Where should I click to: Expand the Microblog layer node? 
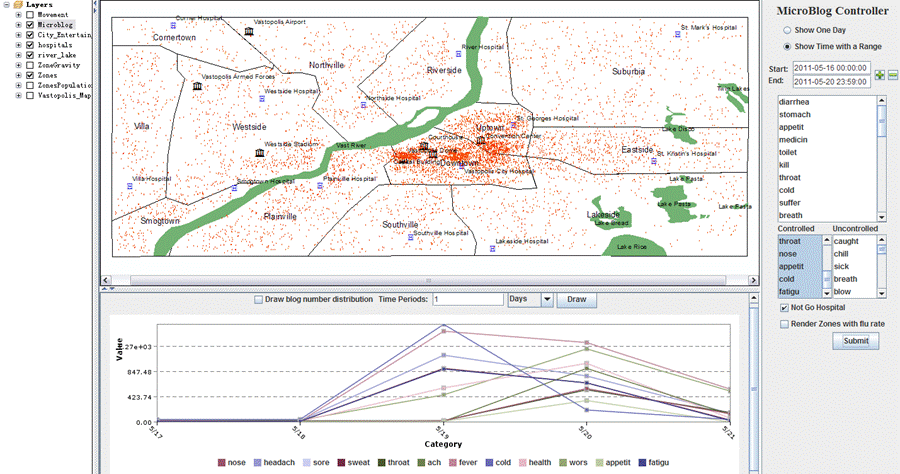18,25
